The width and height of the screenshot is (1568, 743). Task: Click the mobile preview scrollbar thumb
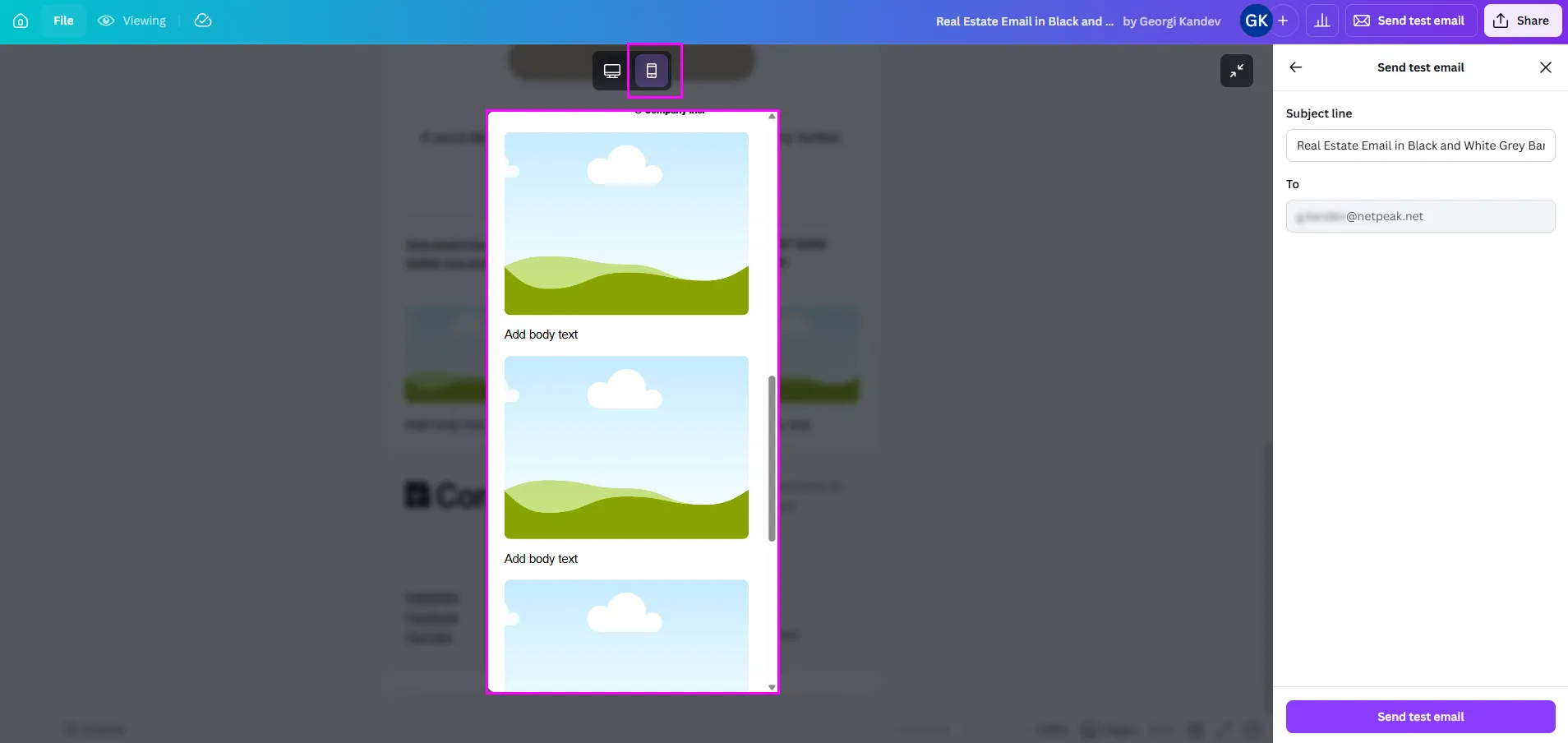pos(772,459)
